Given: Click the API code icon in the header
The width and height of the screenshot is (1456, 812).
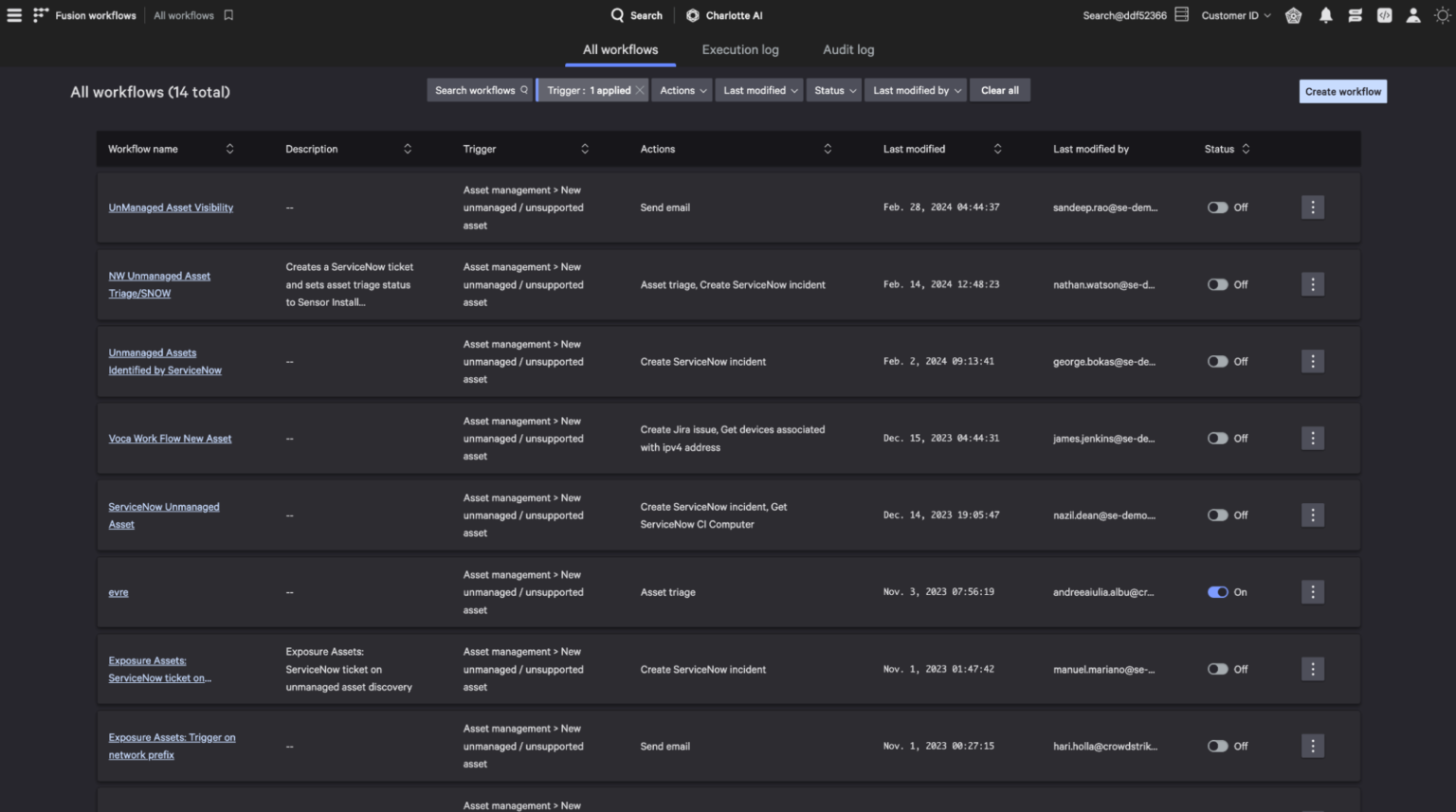Looking at the screenshot, I should coord(1385,14).
